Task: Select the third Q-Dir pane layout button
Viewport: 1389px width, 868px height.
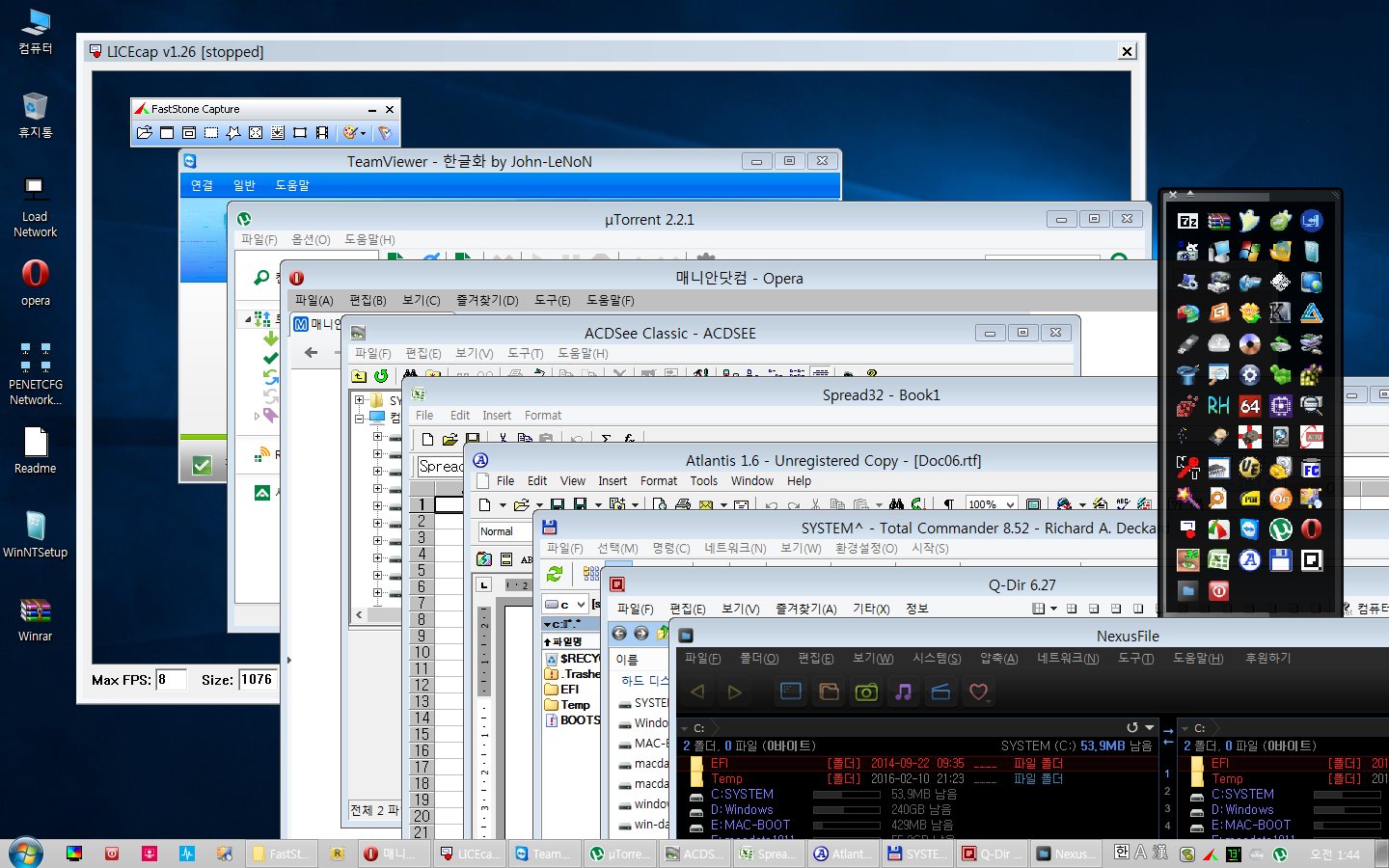Action: 1116,609
